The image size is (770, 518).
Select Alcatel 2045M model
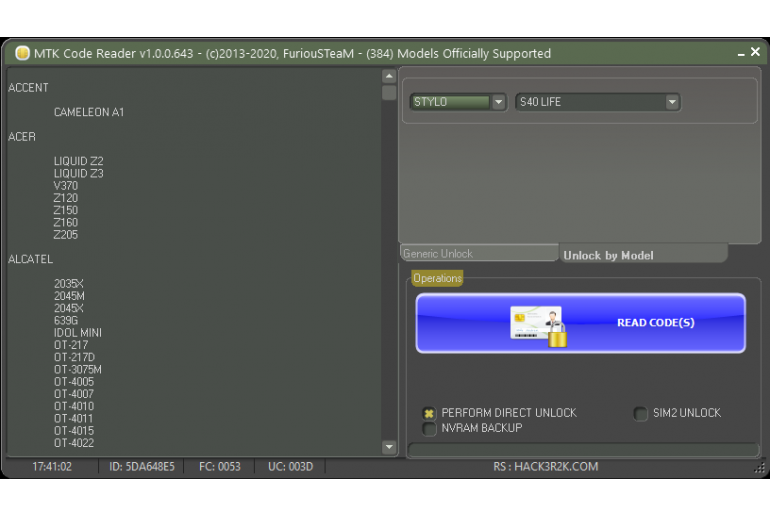pos(69,296)
